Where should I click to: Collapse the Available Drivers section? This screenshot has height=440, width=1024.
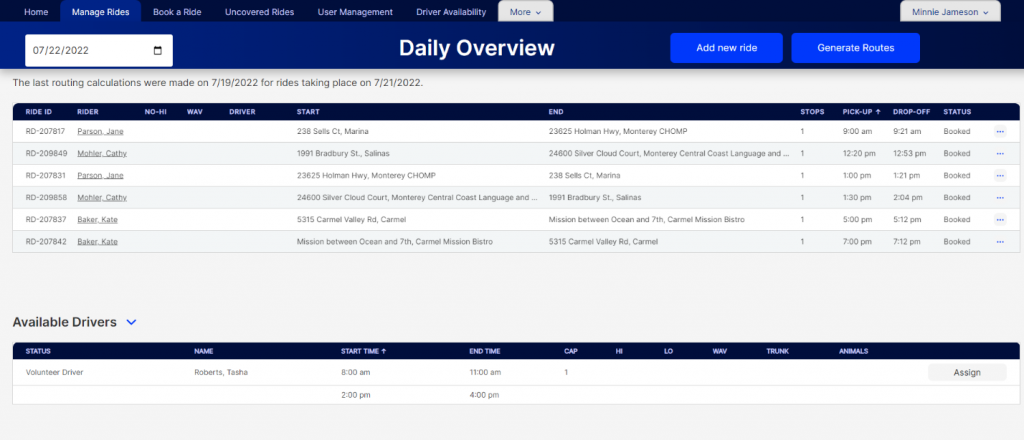131,322
